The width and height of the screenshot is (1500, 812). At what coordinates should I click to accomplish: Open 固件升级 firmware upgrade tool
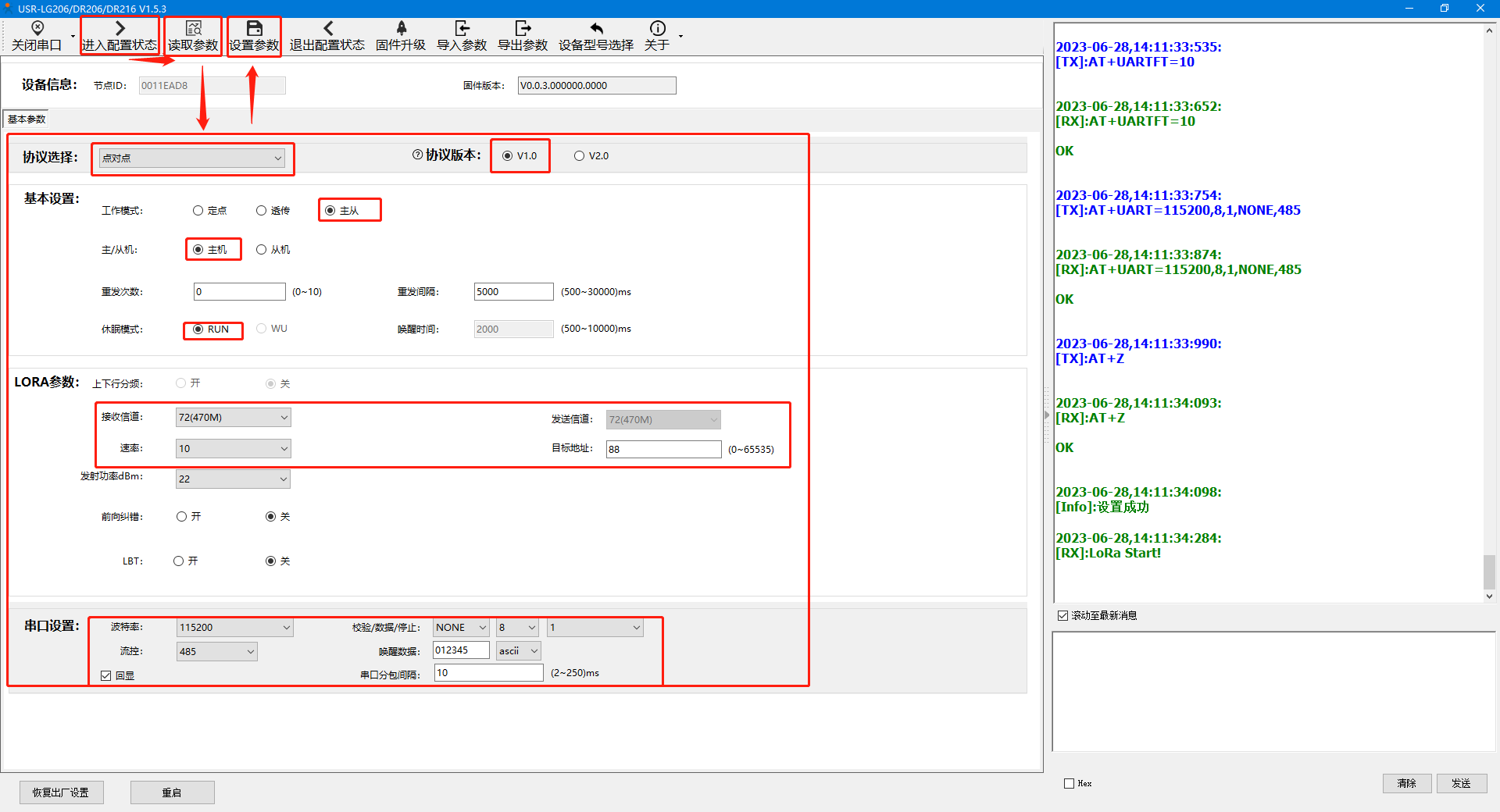tap(401, 36)
